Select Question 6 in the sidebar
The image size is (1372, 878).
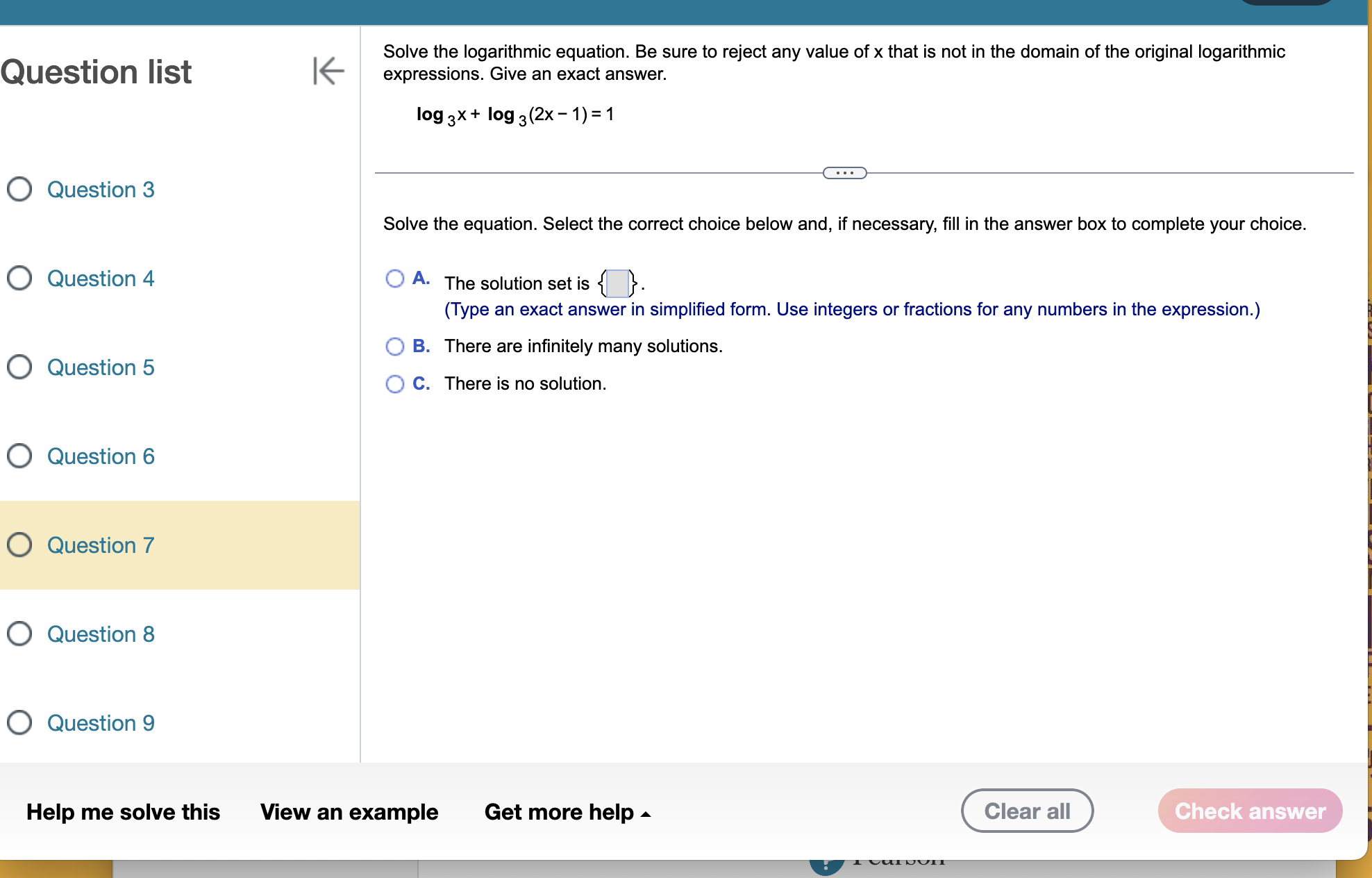(x=101, y=456)
